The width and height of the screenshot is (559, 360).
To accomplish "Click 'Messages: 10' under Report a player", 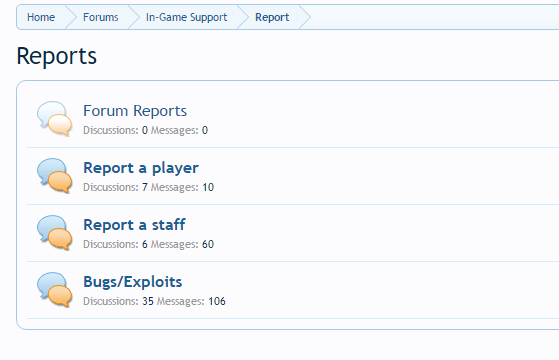I will pyautogui.click(x=182, y=187).
